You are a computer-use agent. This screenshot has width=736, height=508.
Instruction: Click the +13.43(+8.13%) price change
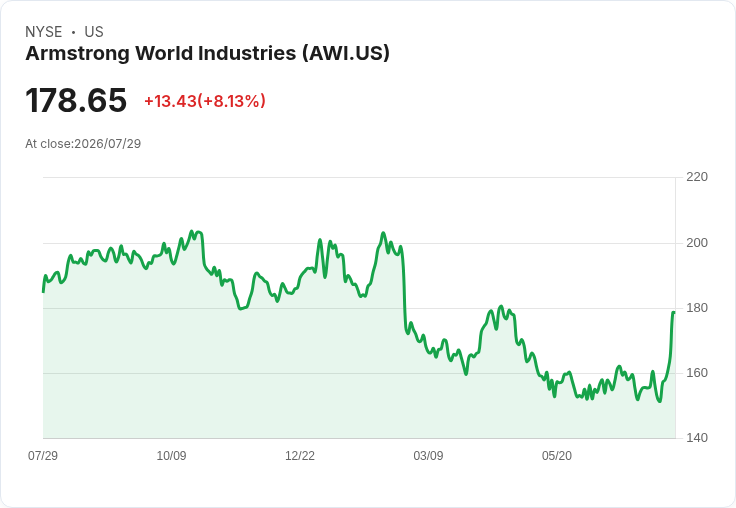pyautogui.click(x=205, y=101)
